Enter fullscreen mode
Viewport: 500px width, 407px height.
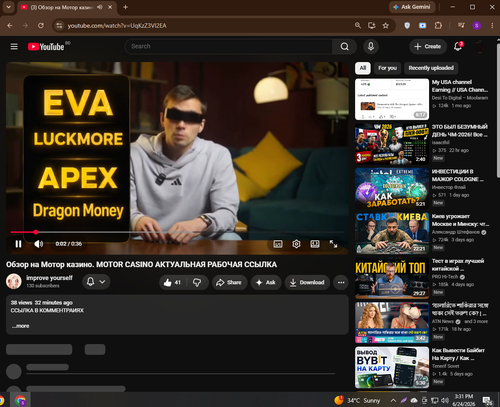333,244
